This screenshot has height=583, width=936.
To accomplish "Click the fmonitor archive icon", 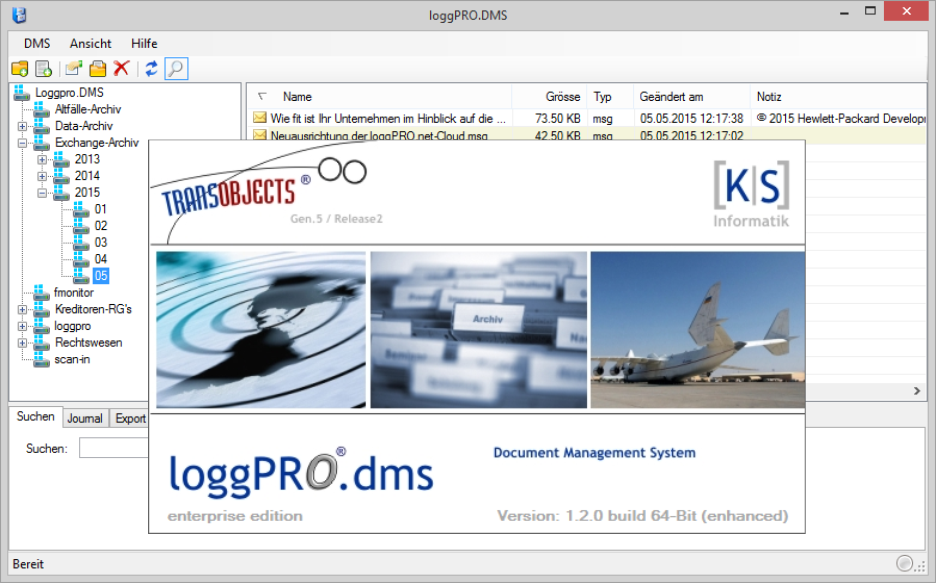I will [42, 293].
